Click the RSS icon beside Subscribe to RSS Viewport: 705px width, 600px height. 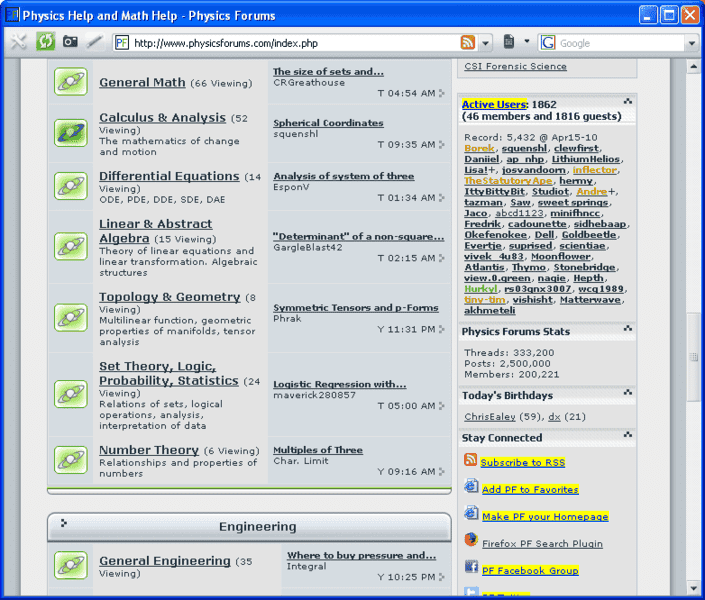click(x=471, y=459)
